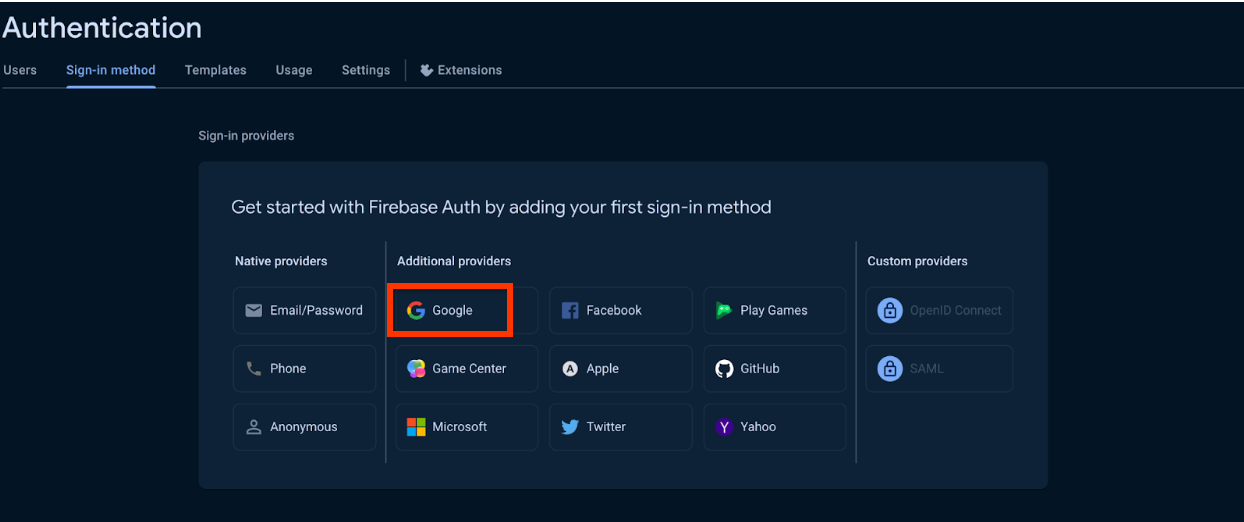This screenshot has height=522, width=1244.
Task: Click the Microsoft logo icon
Action: (416, 427)
